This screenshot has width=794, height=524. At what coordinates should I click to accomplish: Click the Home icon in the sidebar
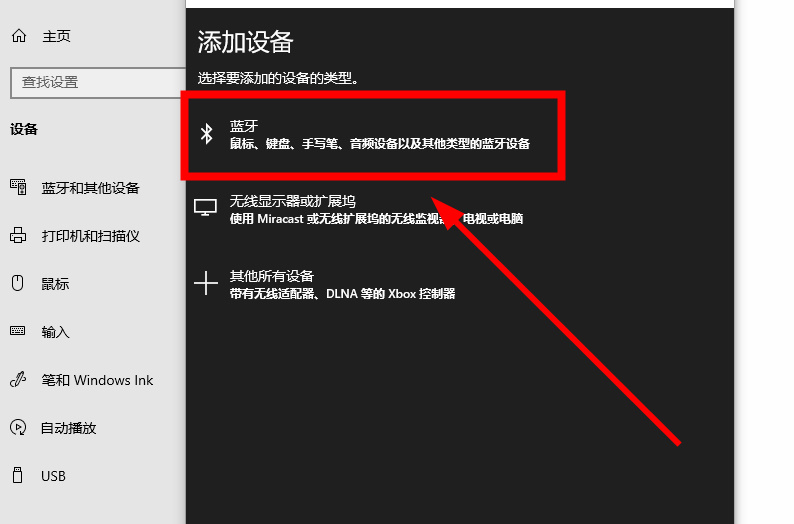tap(18, 36)
